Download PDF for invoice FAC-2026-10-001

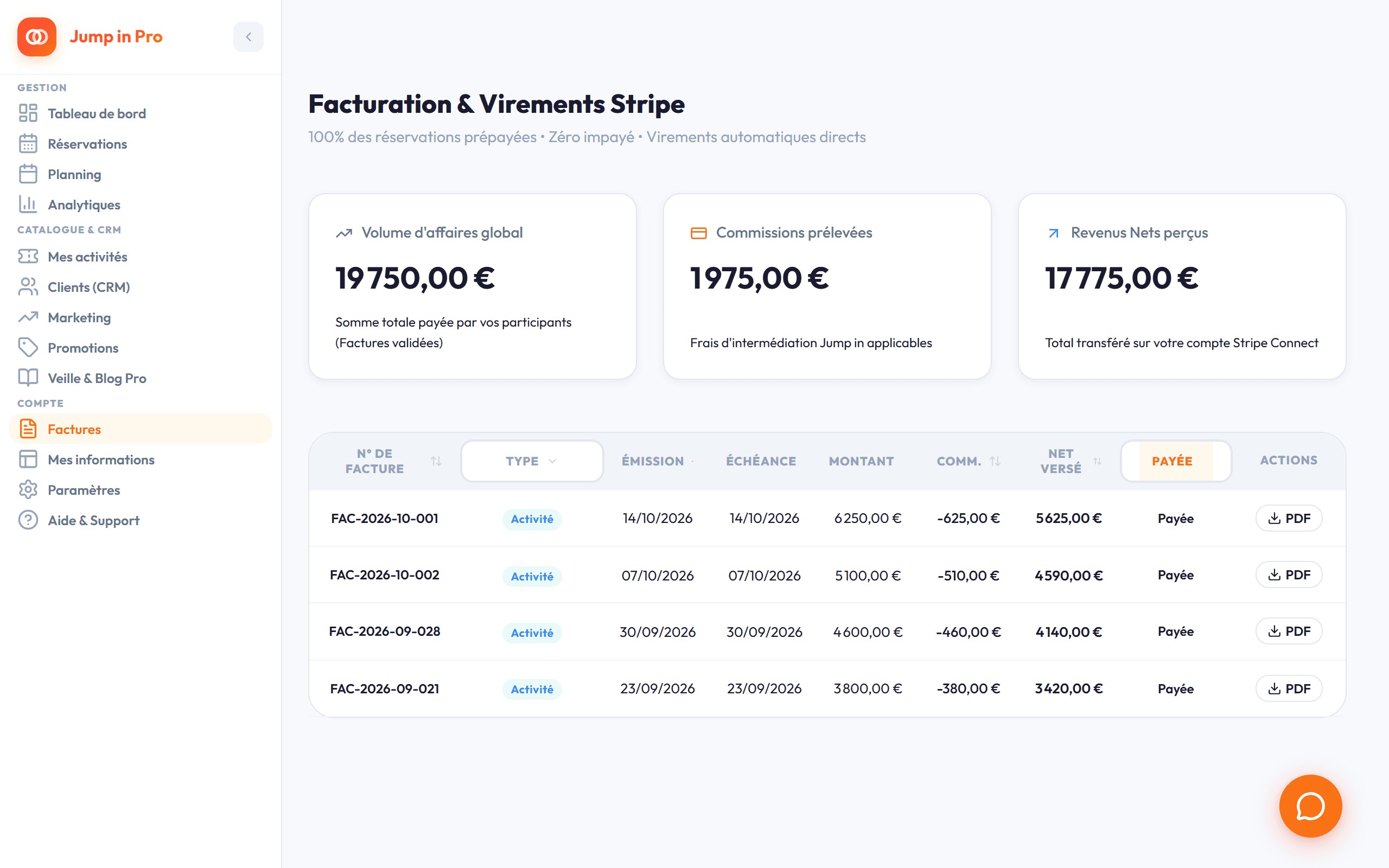(1289, 519)
